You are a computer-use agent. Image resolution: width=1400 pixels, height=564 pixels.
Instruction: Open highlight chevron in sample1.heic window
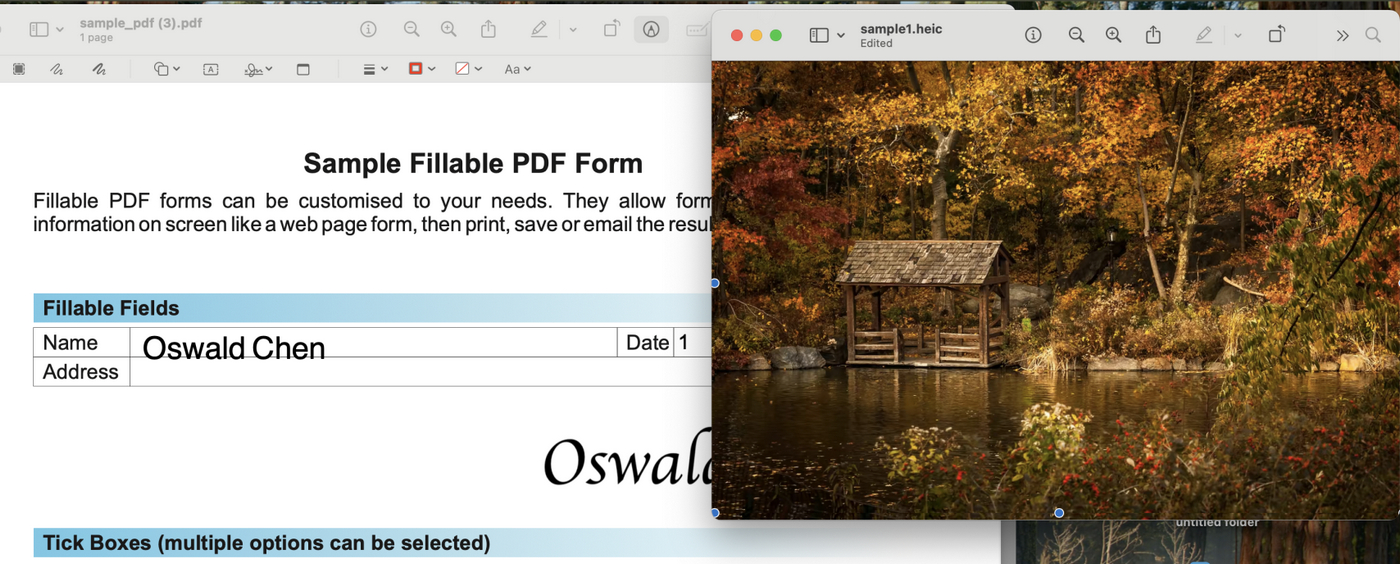coord(1237,35)
